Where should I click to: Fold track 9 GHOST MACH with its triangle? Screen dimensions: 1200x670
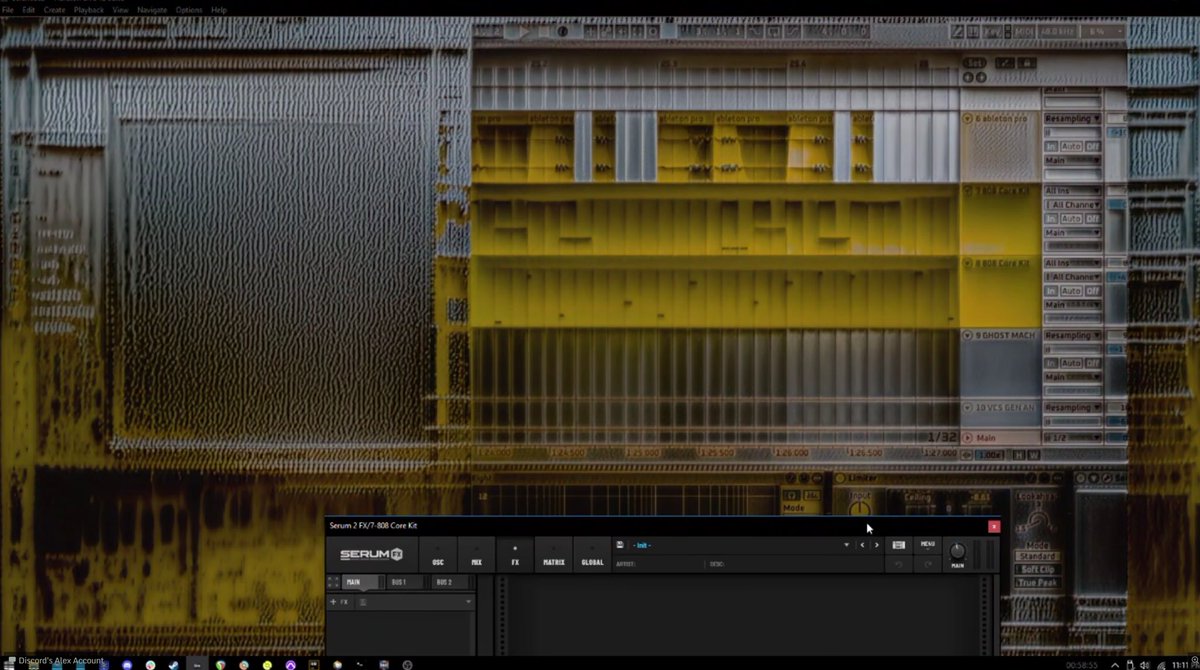tap(967, 335)
